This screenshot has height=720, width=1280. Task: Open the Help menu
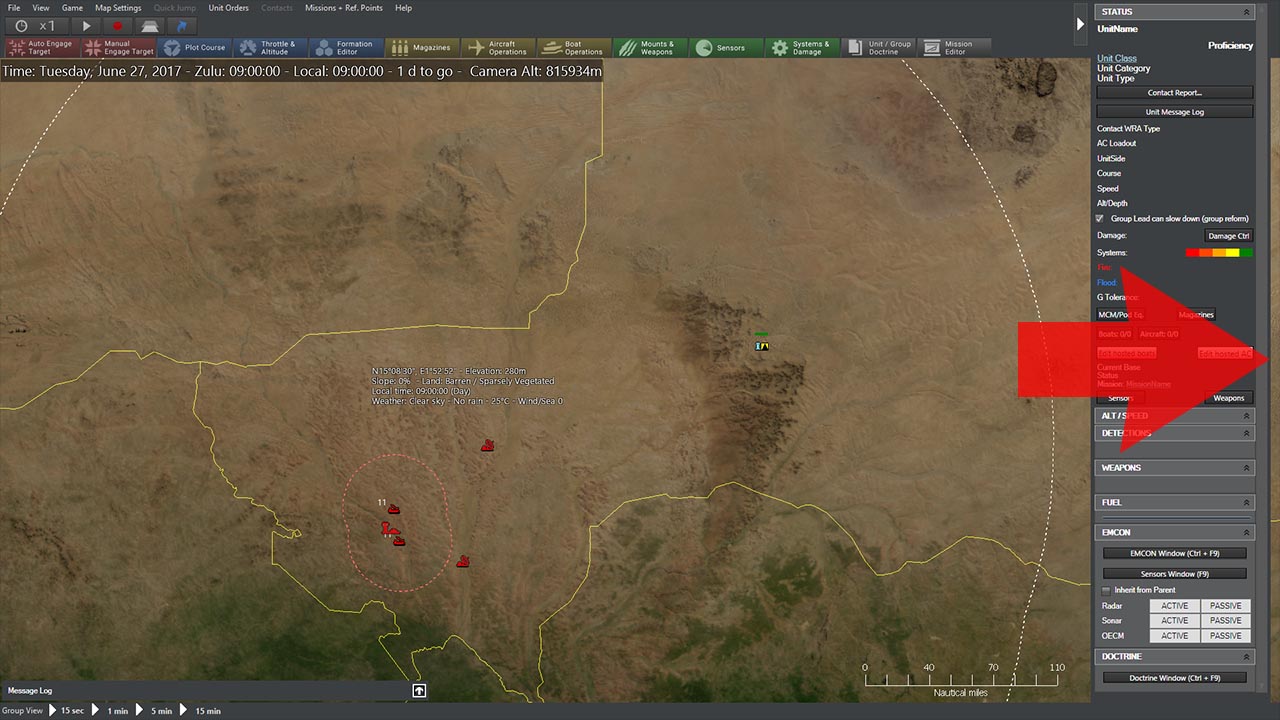tap(403, 8)
